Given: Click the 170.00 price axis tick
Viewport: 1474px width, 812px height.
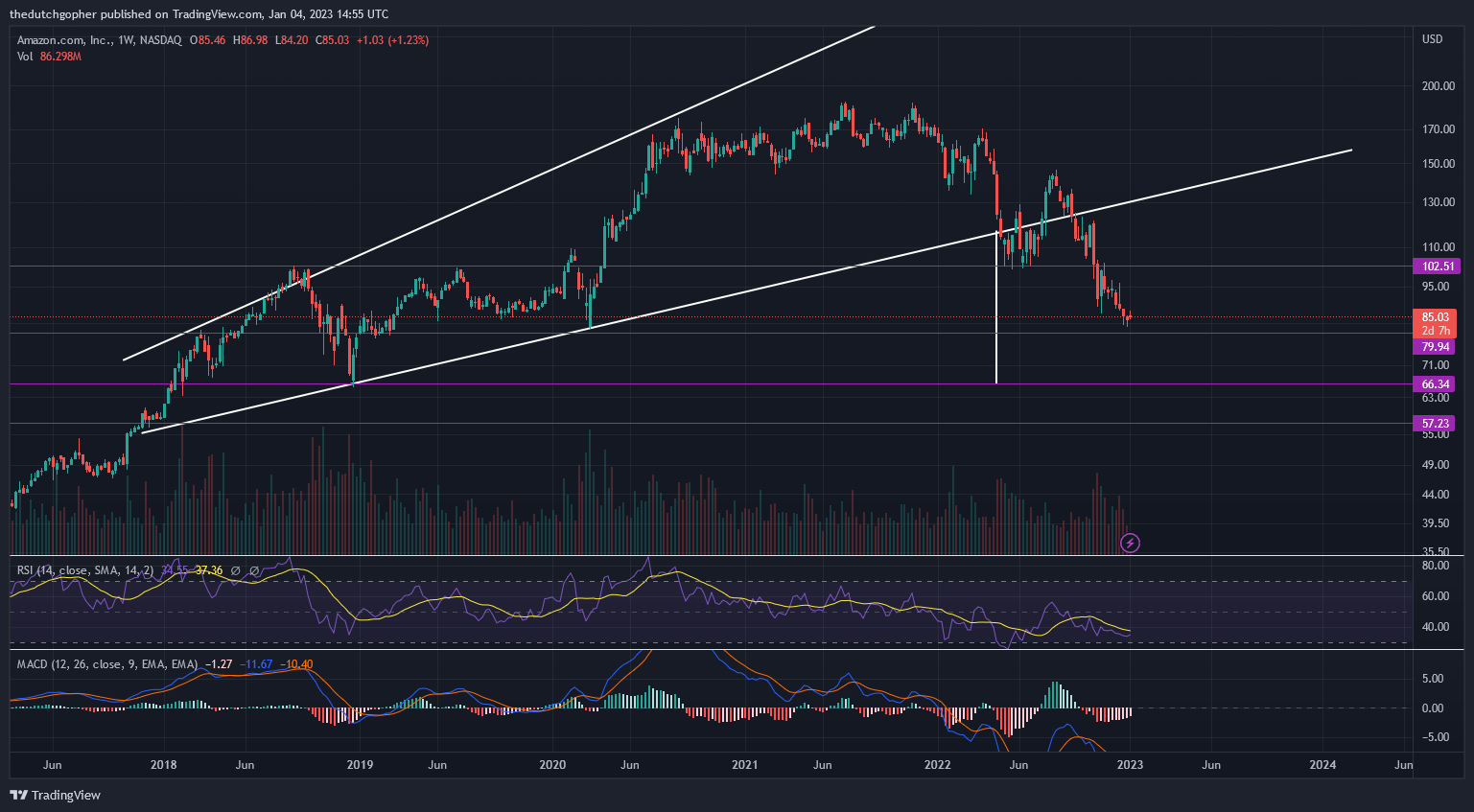Looking at the screenshot, I should [x=1438, y=129].
